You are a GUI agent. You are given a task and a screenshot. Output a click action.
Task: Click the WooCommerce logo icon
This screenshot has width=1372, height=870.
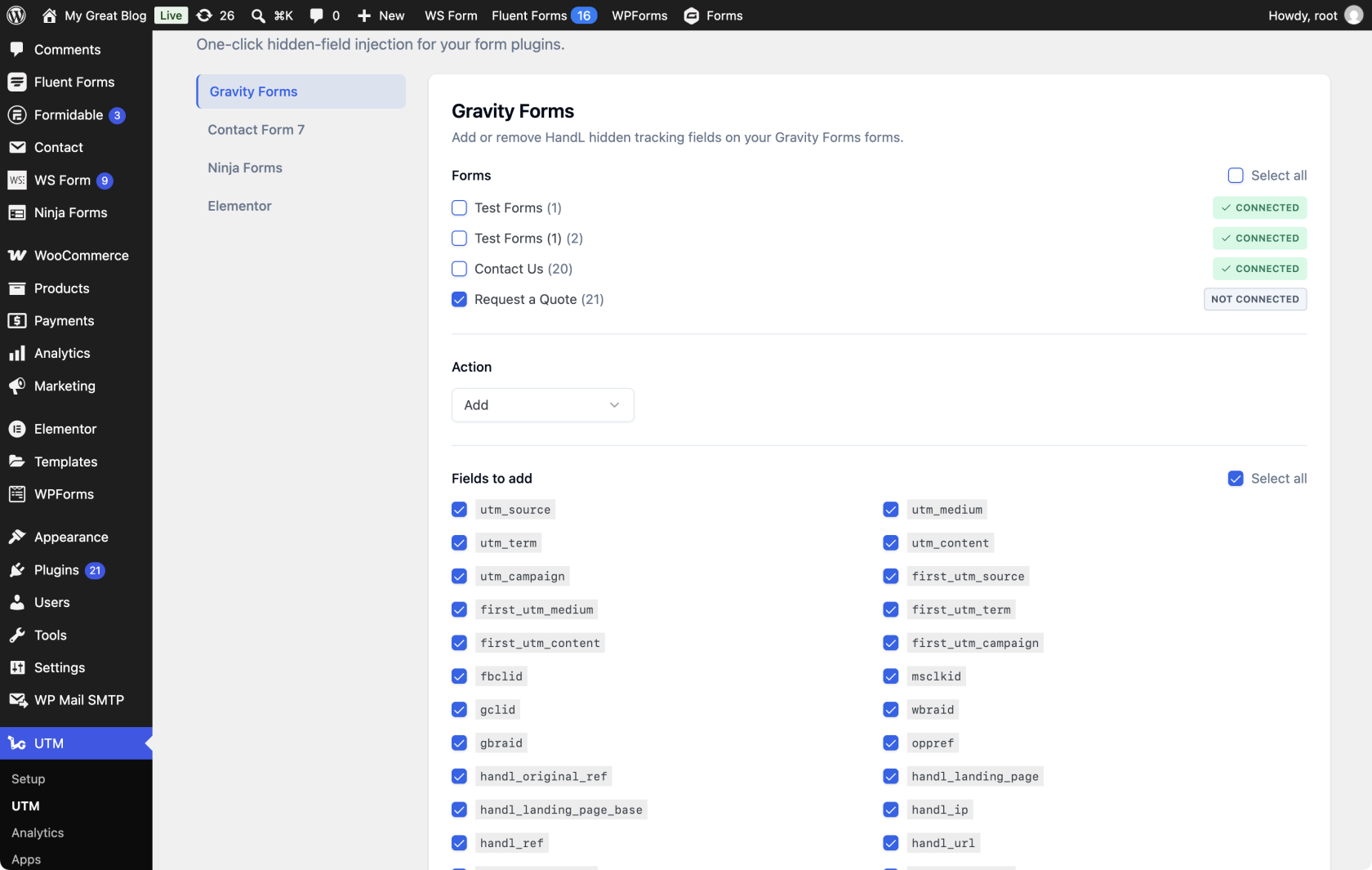pyautogui.click(x=17, y=256)
